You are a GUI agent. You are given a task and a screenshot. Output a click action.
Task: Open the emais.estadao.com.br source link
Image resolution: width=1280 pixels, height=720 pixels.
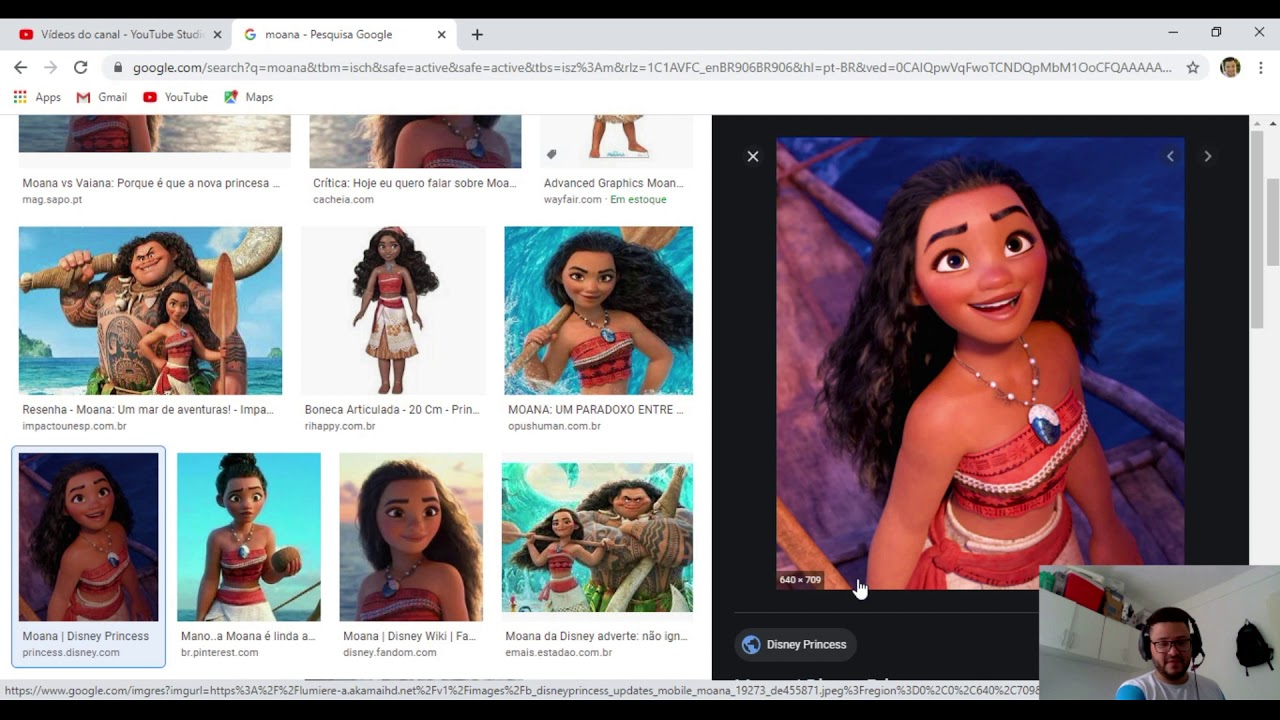[x=558, y=653]
